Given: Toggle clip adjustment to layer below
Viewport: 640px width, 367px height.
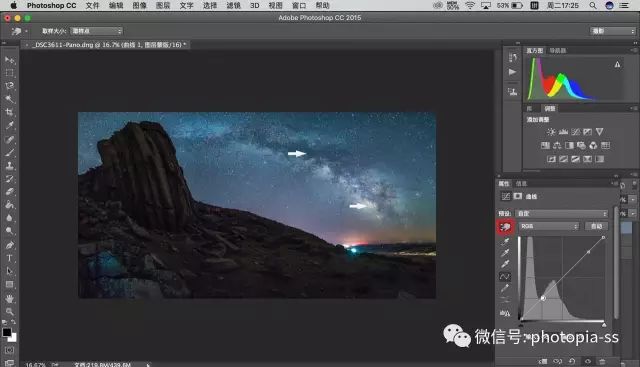Looking at the screenshot, I should [x=543, y=361].
